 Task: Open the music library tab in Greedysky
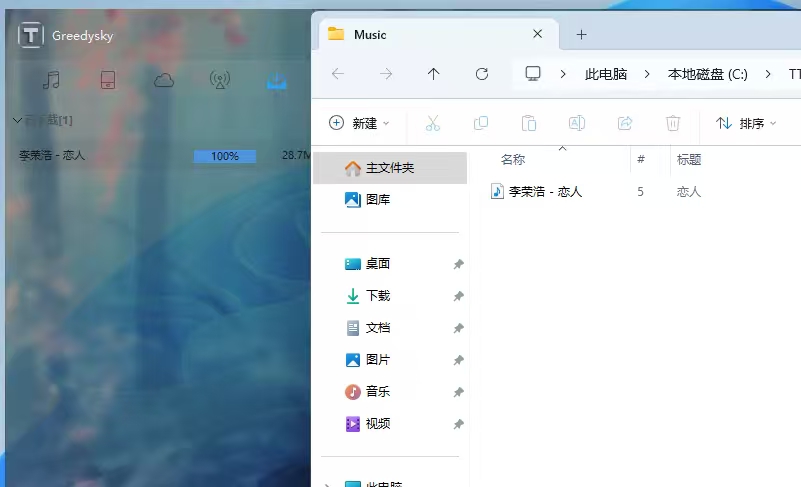[x=51, y=80]
